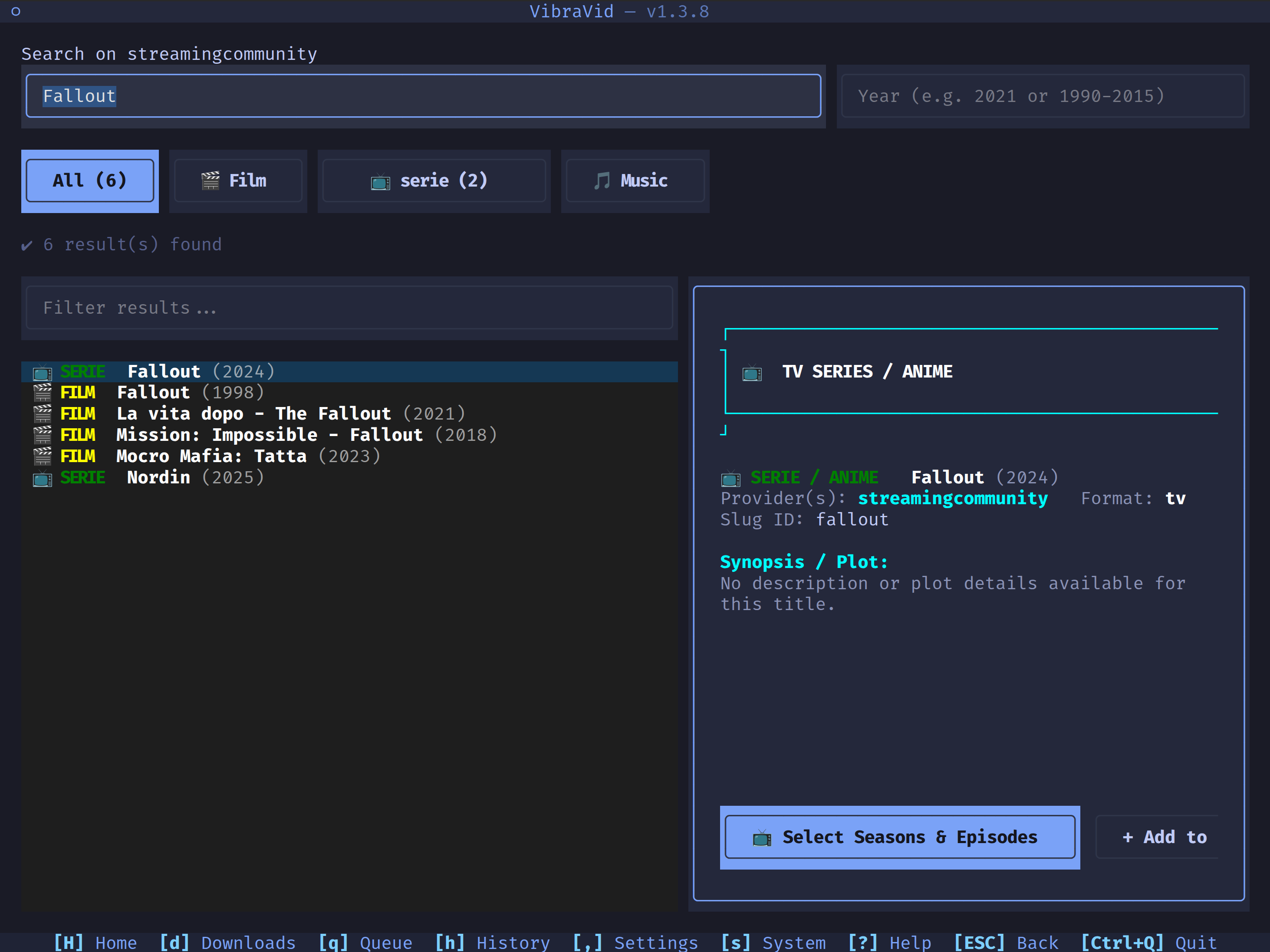Viewport: 1270px width, 952px height.
Task: Click [ESC] Back in footer
Action: [1006, 942]
